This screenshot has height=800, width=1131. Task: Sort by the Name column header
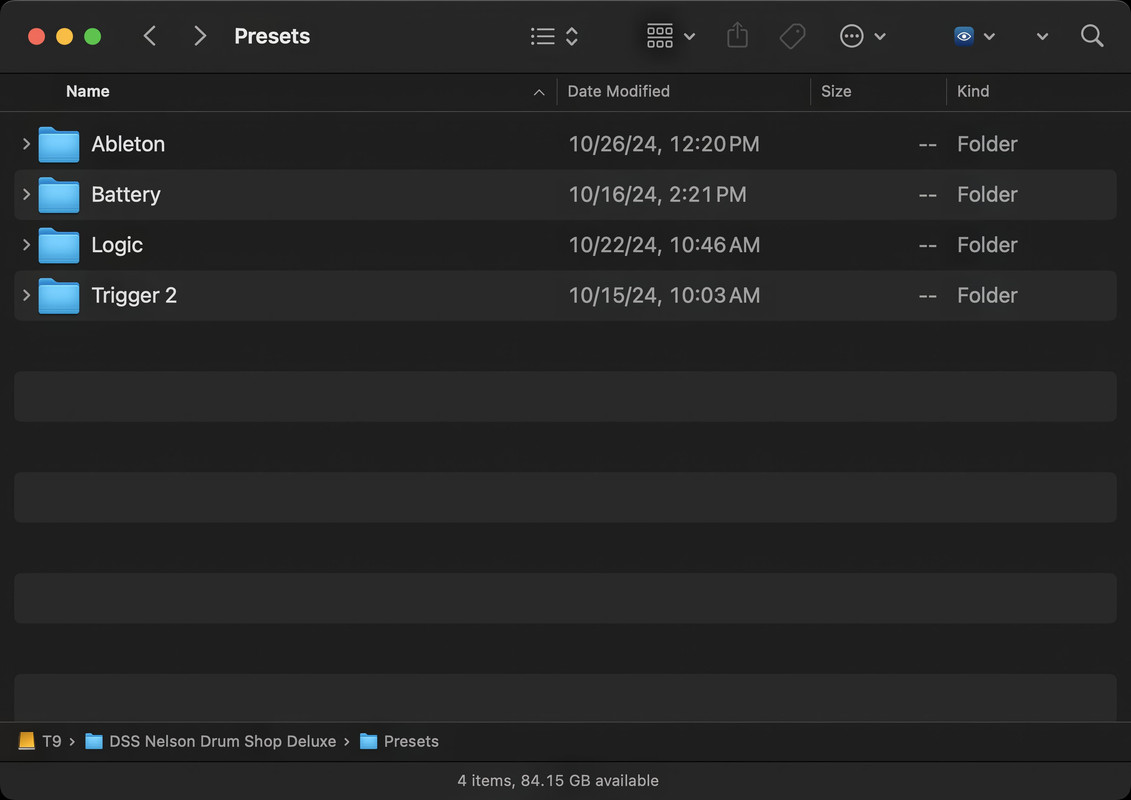click(x=87, y=91)
